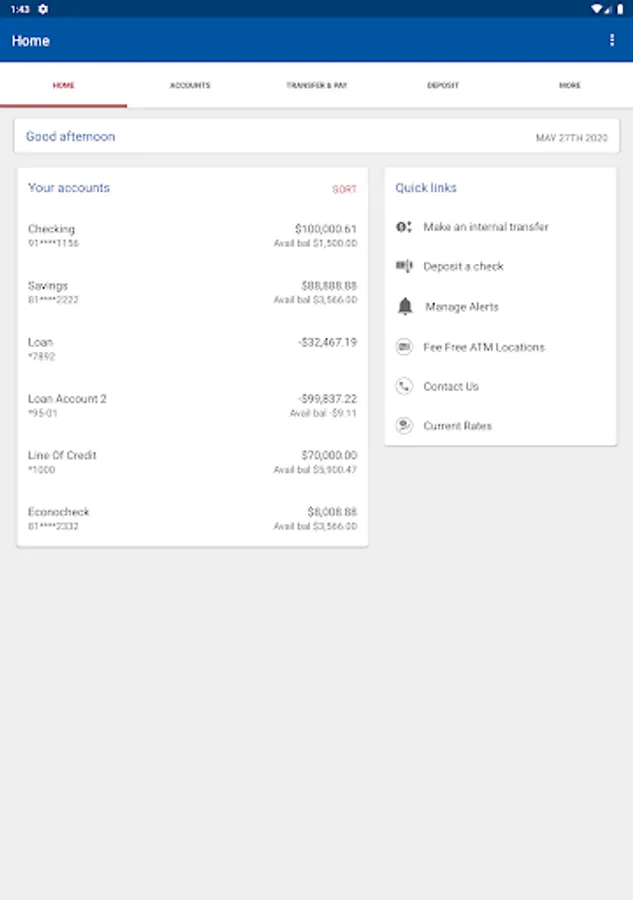Click the Manage Alerts bell icon
633x900 pixels.
pos(404,307)
